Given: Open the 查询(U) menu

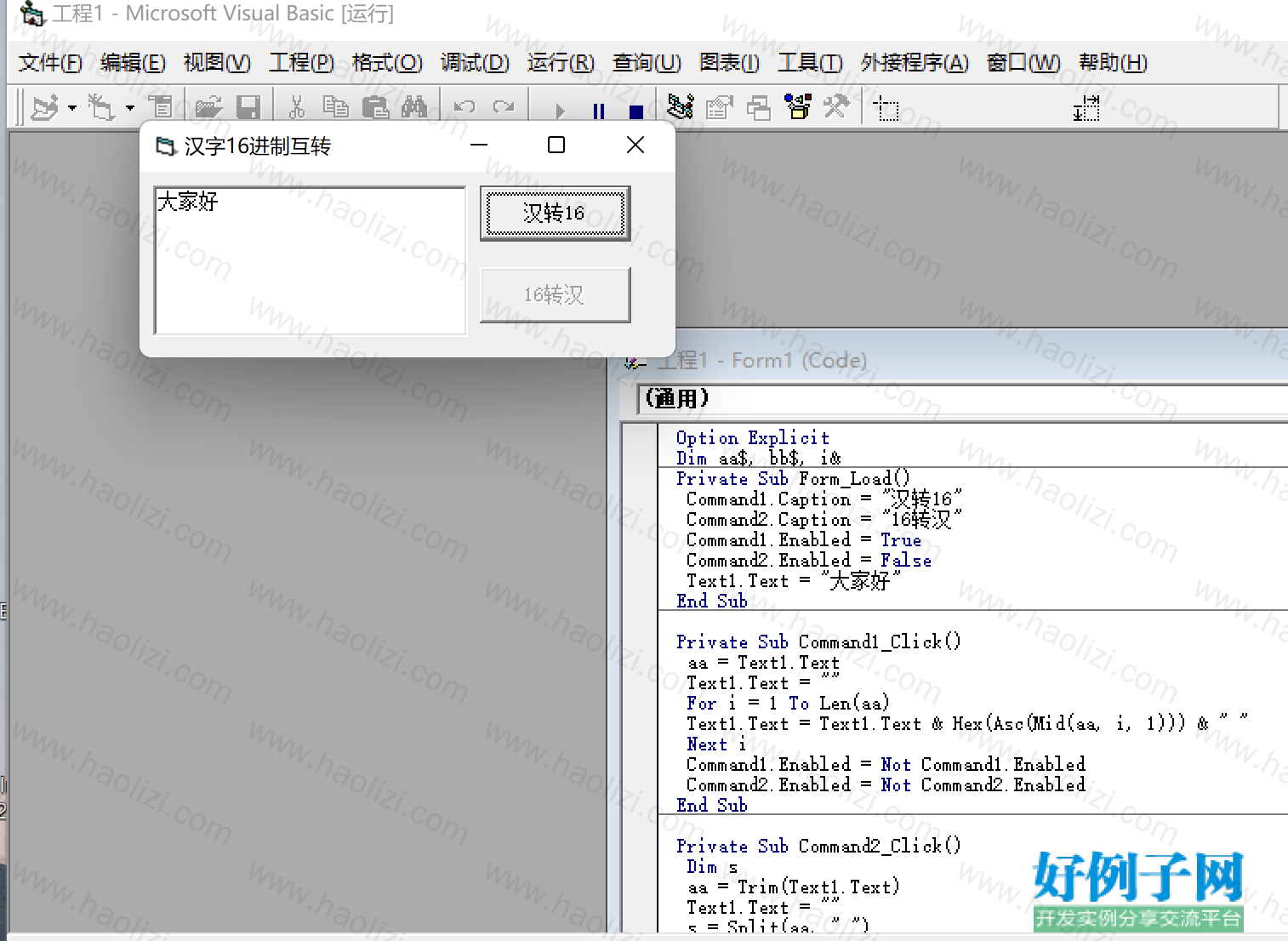Looking at the screenshot, I should [x=647, y=63].
